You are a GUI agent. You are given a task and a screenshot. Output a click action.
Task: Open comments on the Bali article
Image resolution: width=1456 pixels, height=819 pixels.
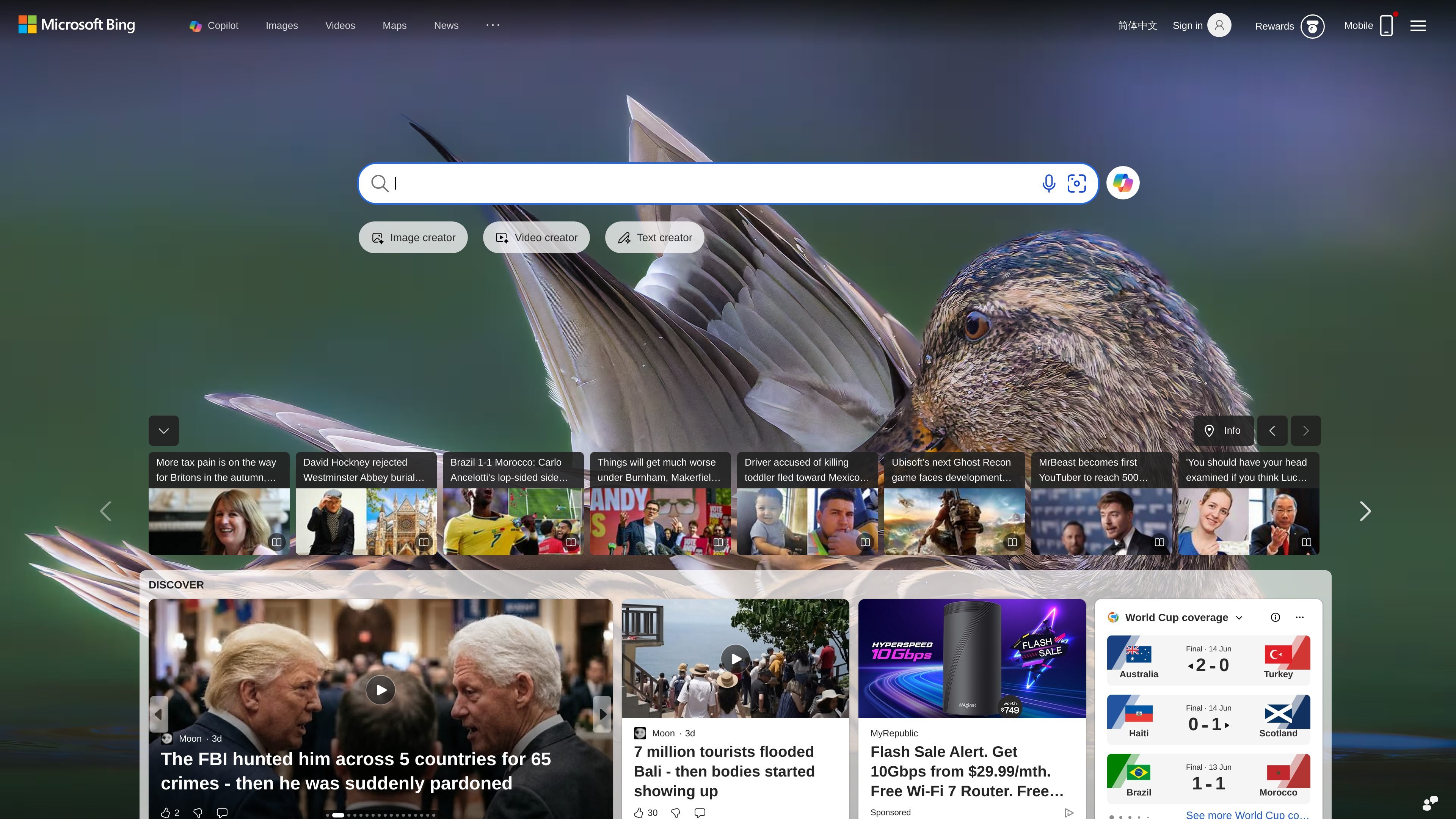pos(700,813)
